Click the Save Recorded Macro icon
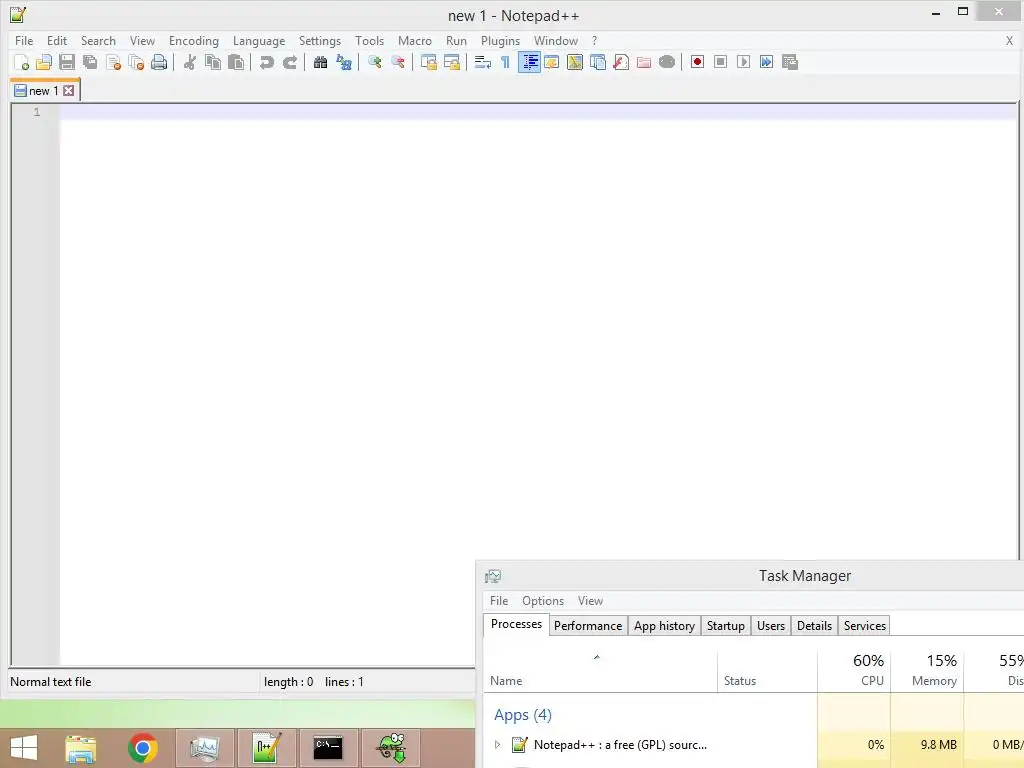The image size is (1024, 768). pos(790,62)
